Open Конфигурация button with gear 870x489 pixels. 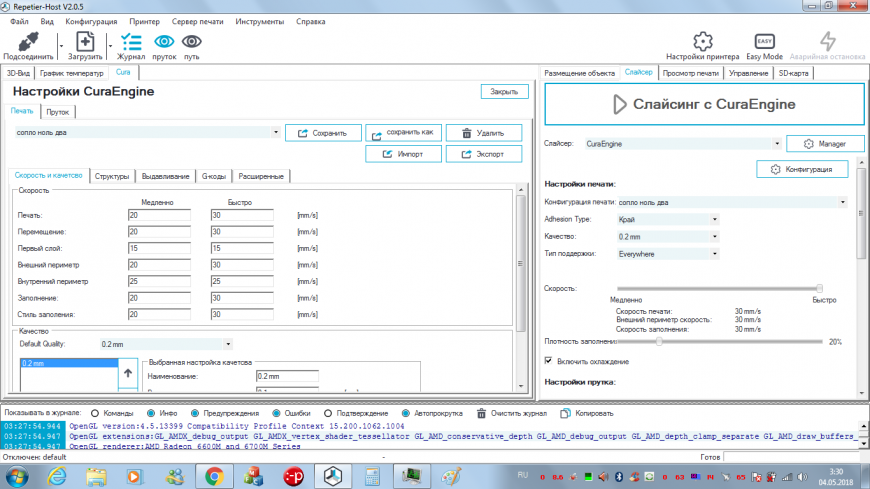[x=802, y=169]
